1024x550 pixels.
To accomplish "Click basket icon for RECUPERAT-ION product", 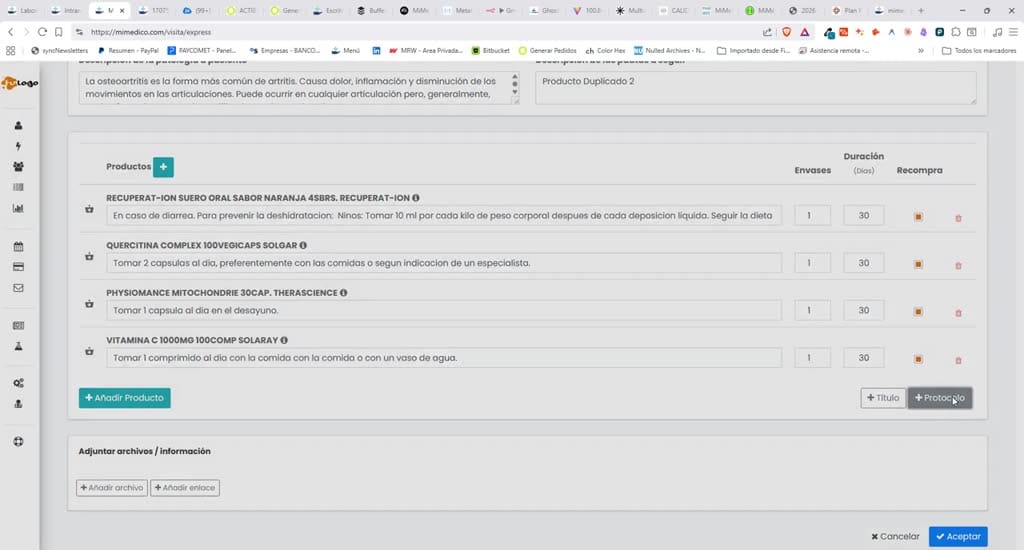I will pos(89,209).
